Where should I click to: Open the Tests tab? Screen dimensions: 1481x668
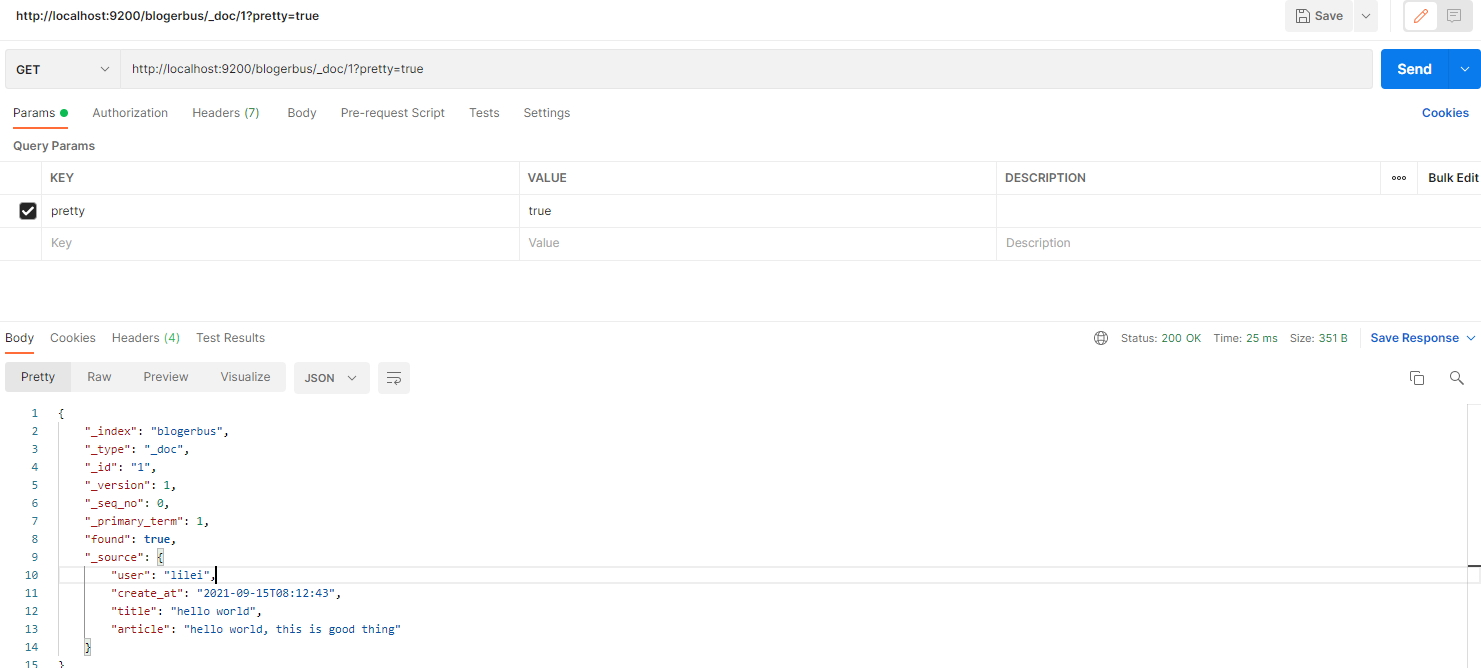(484, 113)
